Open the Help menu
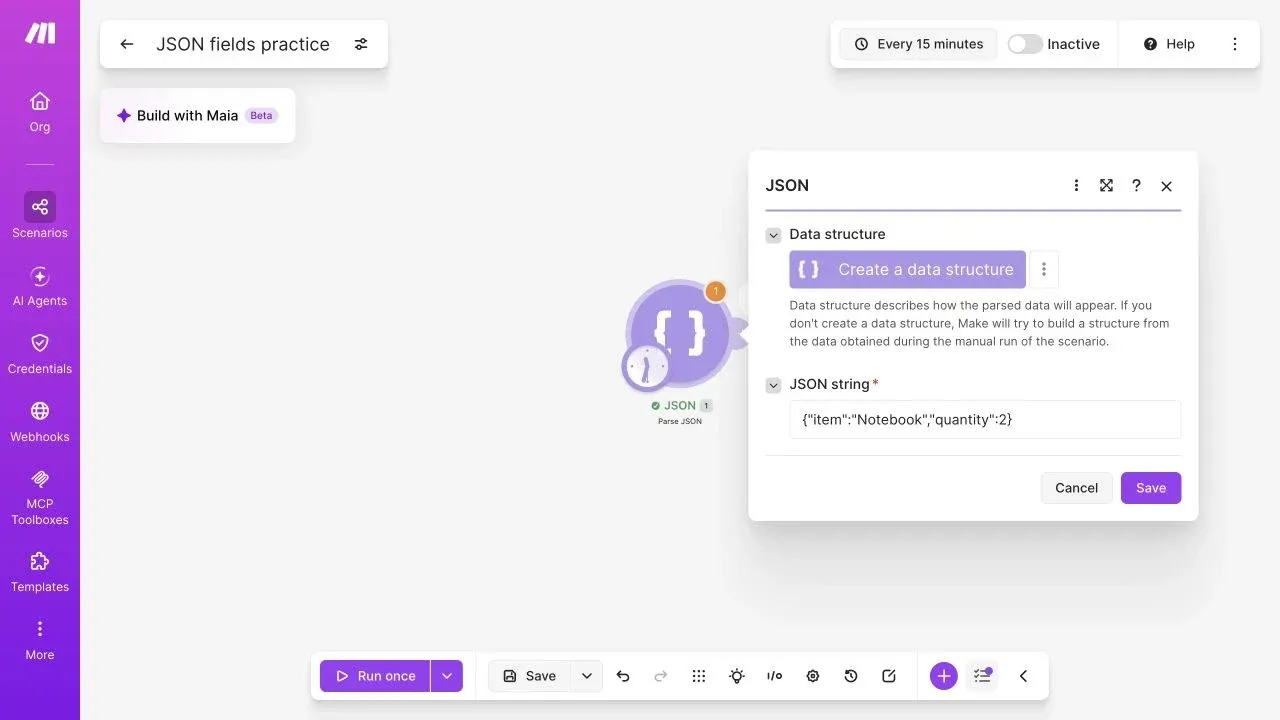Image resolution: width=1280 pixels, height=720 pixels. 1169,44
